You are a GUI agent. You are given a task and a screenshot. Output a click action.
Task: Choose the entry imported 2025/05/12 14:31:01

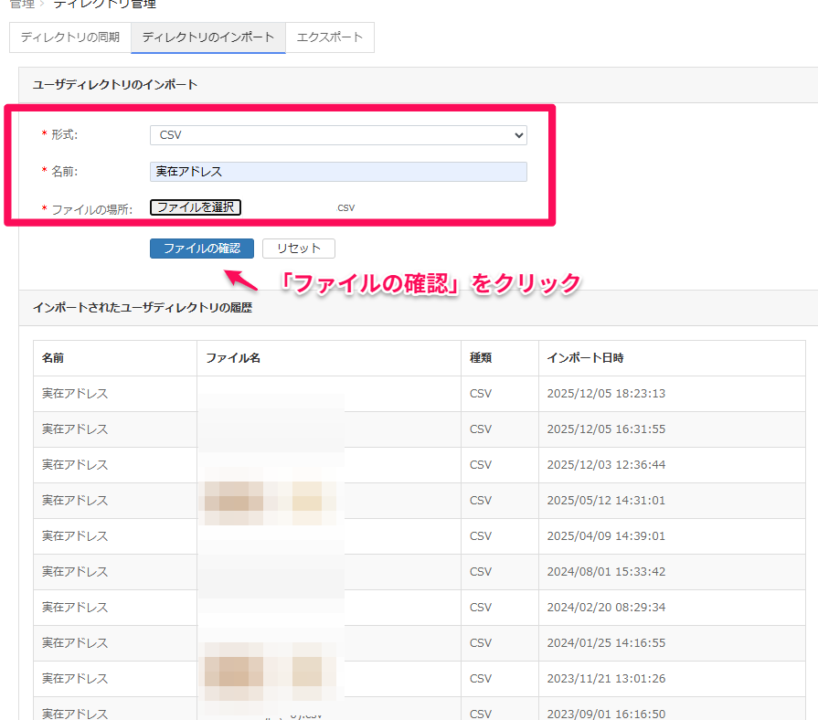[605, 501]
